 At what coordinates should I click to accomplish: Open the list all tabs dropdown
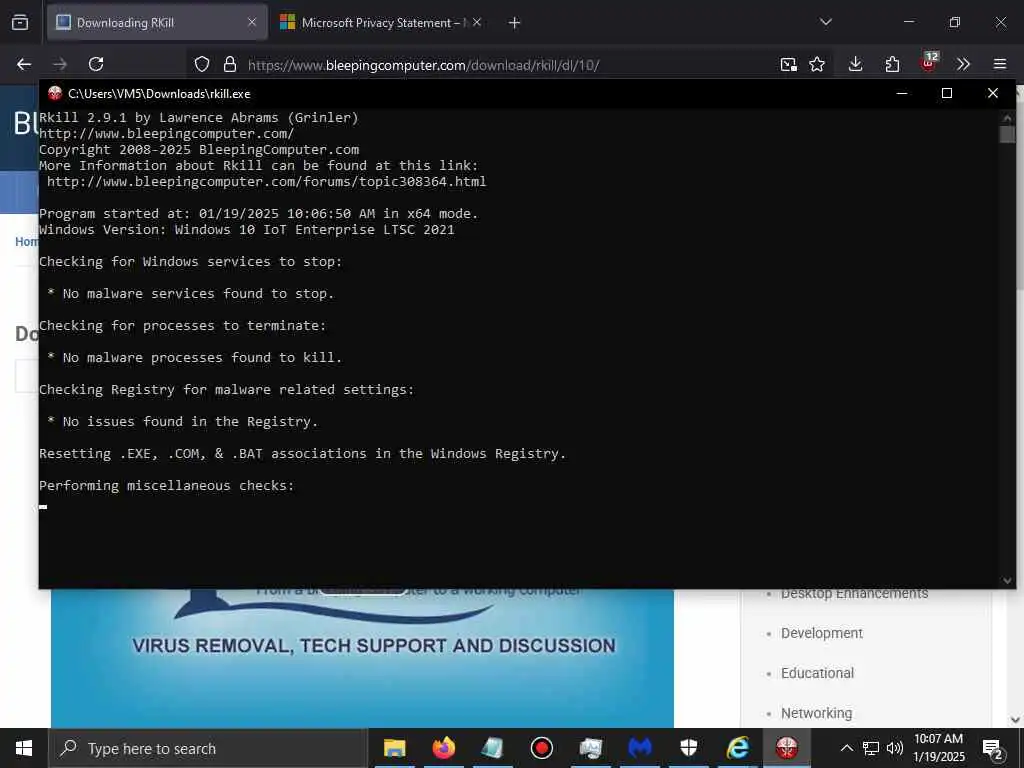pyautogui.click(x=825, y=22)
